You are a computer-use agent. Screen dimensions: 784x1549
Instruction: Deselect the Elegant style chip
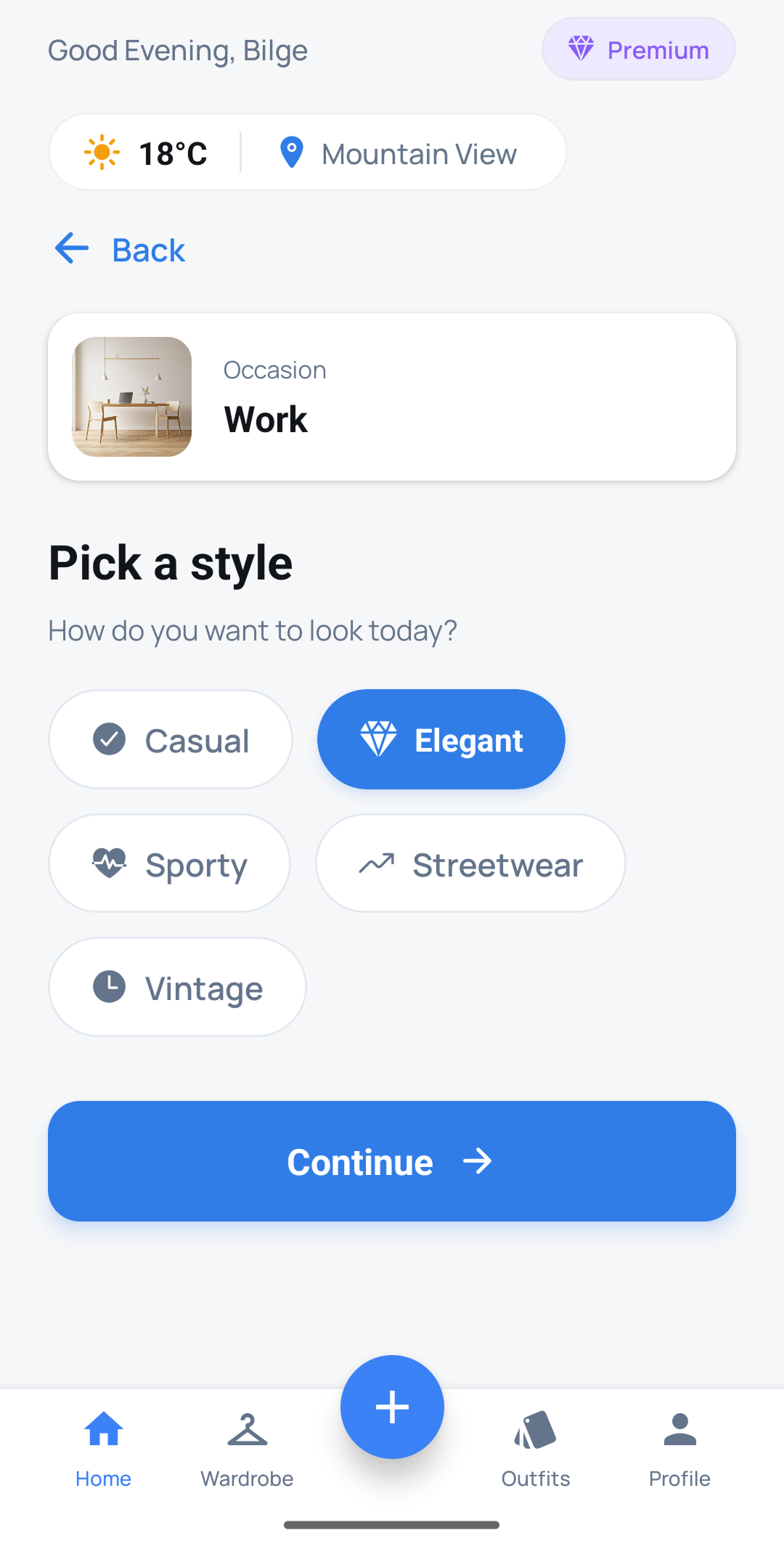pos(441,739)
